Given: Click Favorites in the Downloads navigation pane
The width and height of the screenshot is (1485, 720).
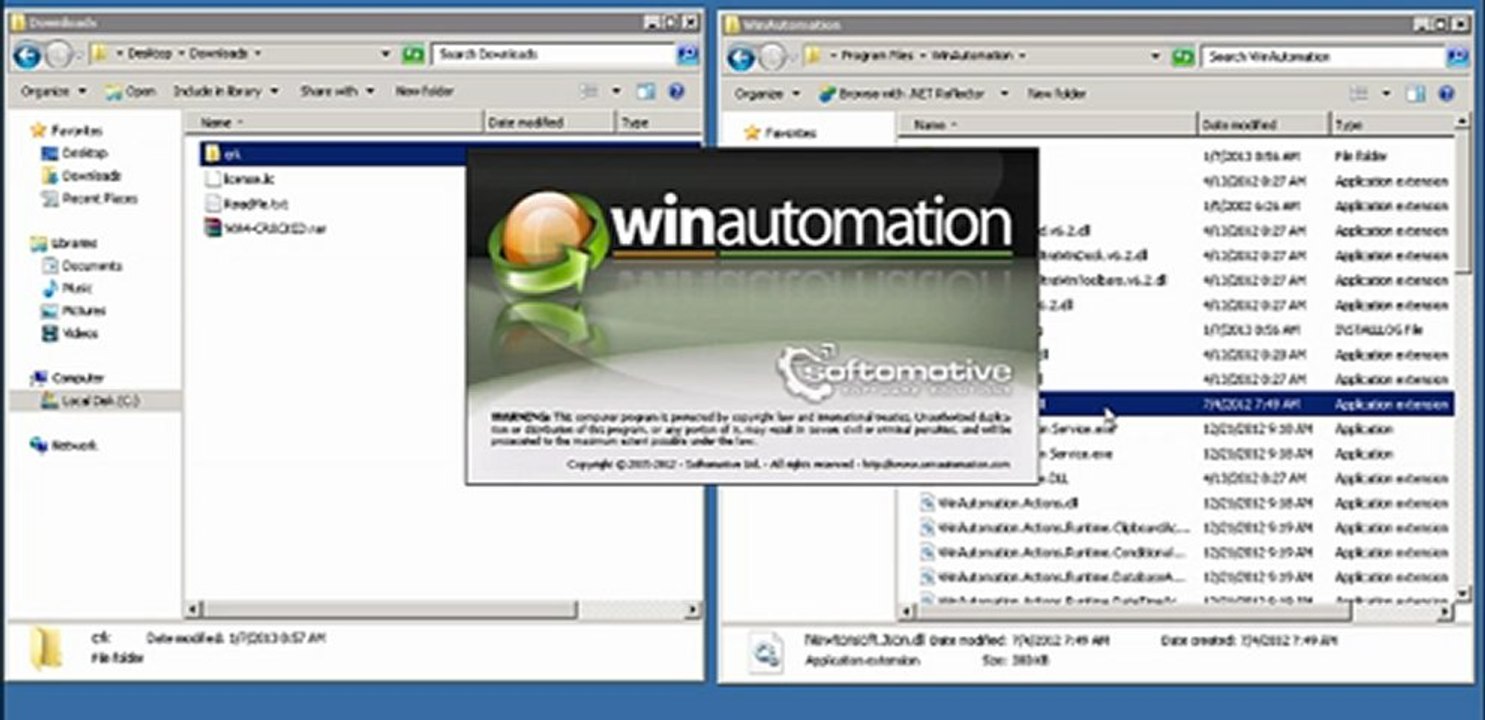Looking at the screenshot, I should coord(67,130).
